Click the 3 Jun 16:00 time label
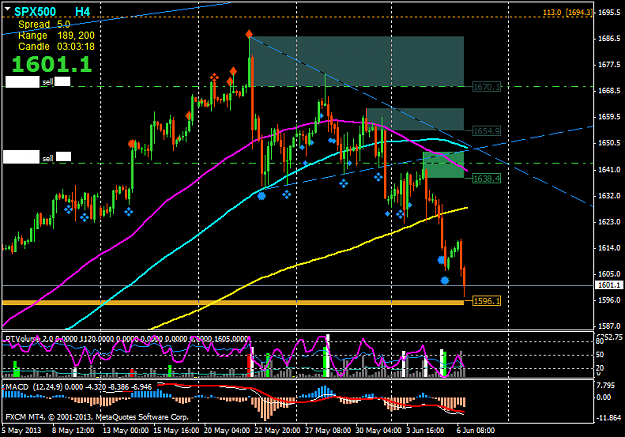The image size is (625, 437). click(425, 431)
